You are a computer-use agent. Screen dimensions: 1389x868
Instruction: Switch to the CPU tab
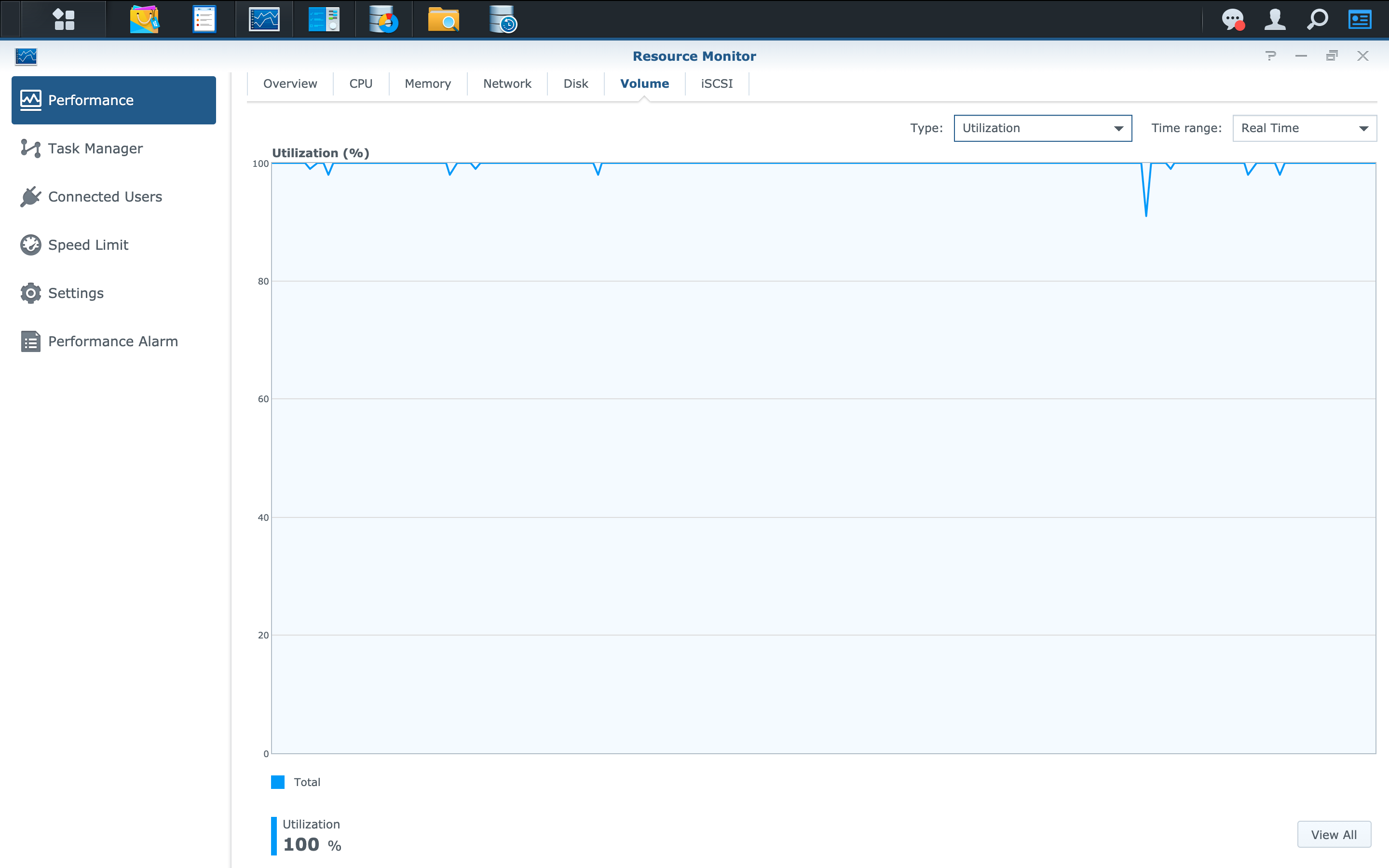point(360,84)
